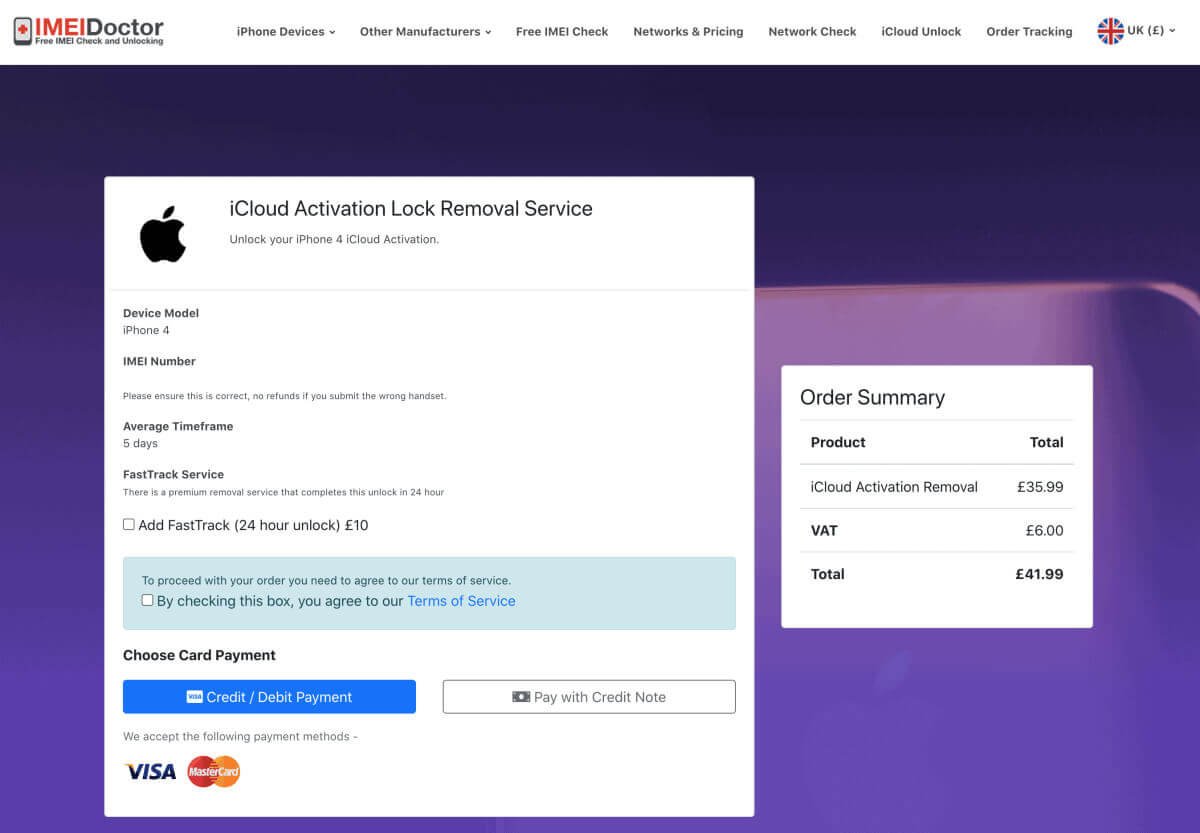Image resolution: width=1200 pixels, height=833 pixels.
Task: Click the Apple logo image
Action: [x=163, y=235]
